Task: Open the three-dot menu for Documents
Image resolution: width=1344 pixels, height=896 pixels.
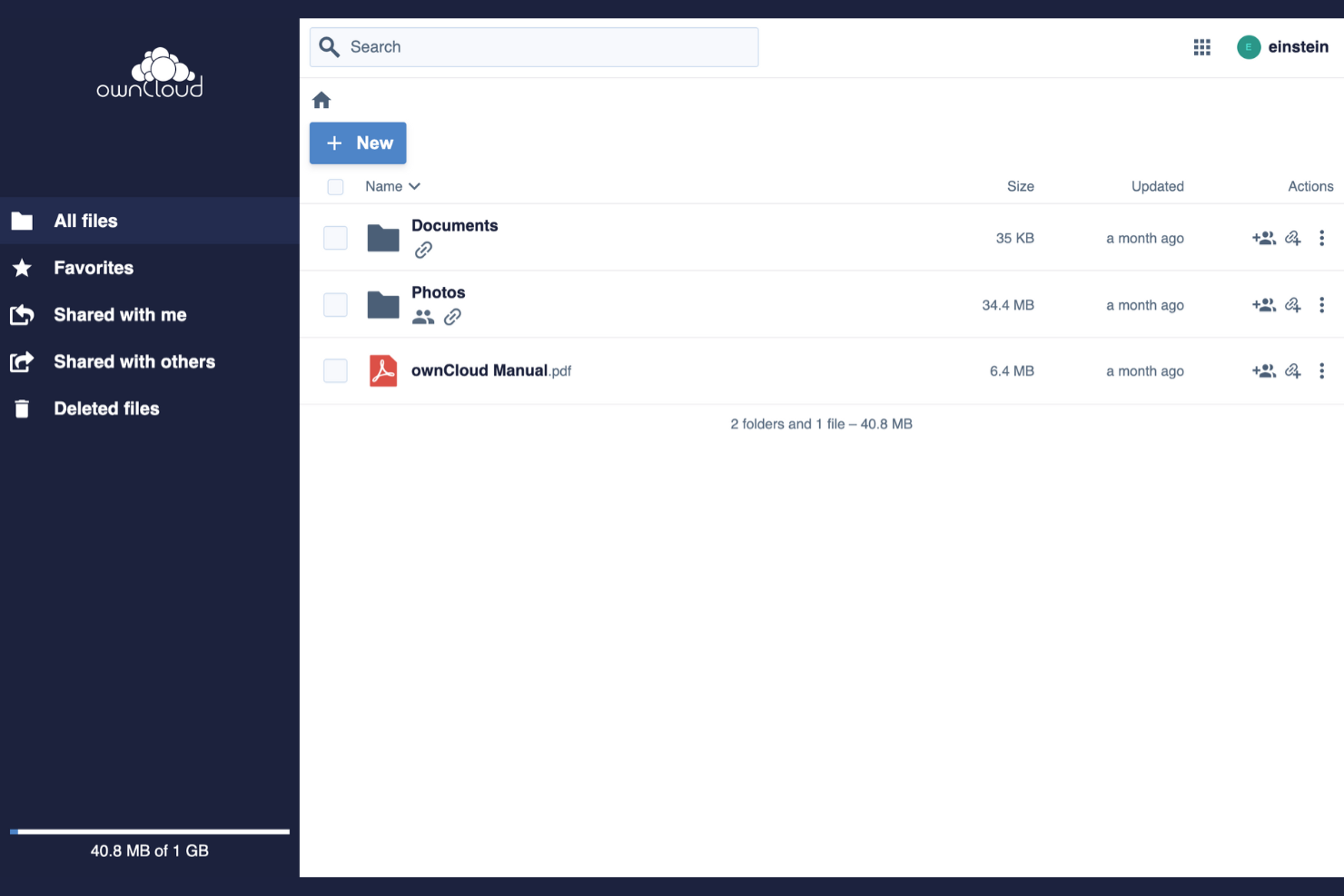Action: (1322, 238)
